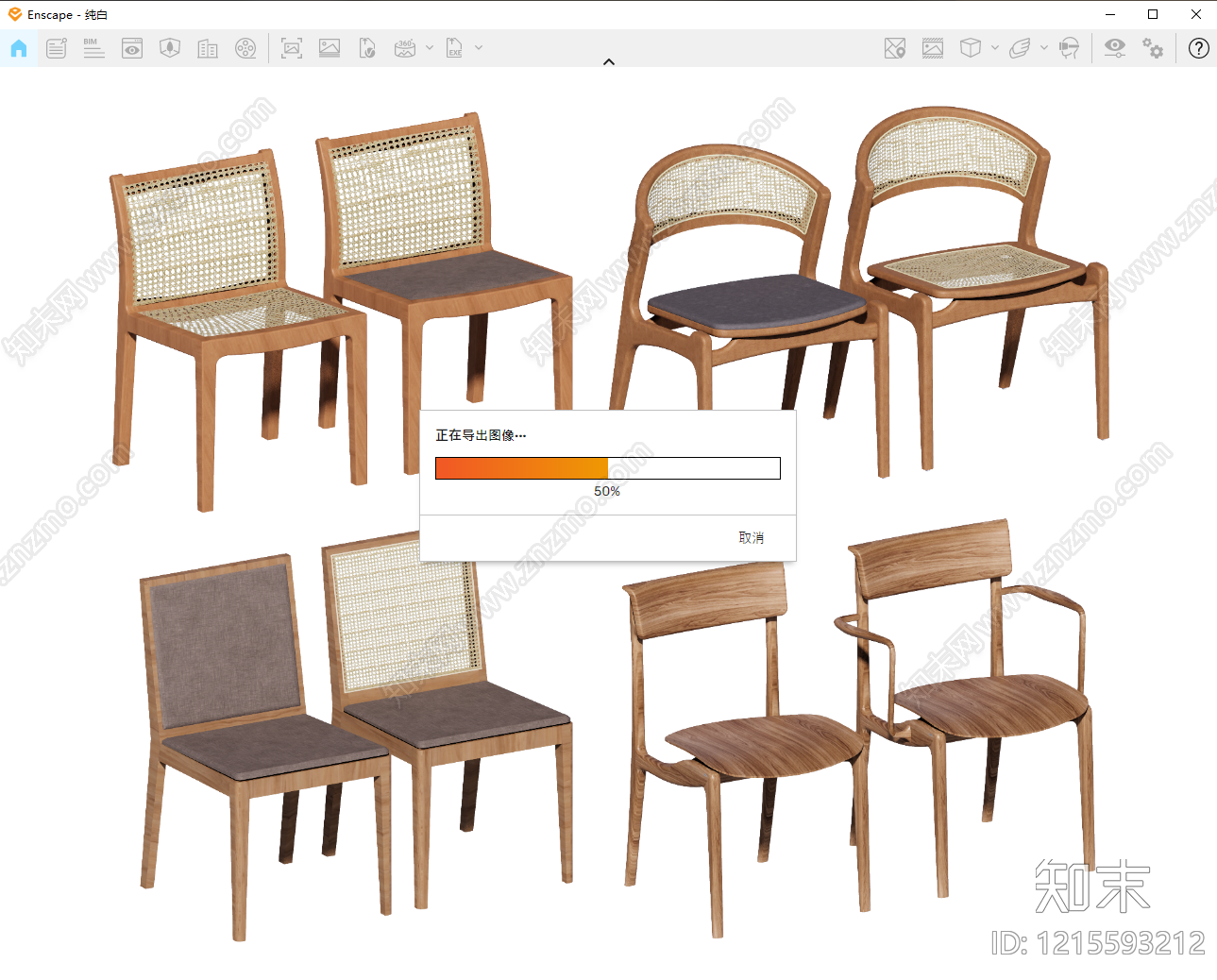Toggle the map location overlay icon
The height and width of the screenshot is (980, 1217).
(x=895, y=48)
